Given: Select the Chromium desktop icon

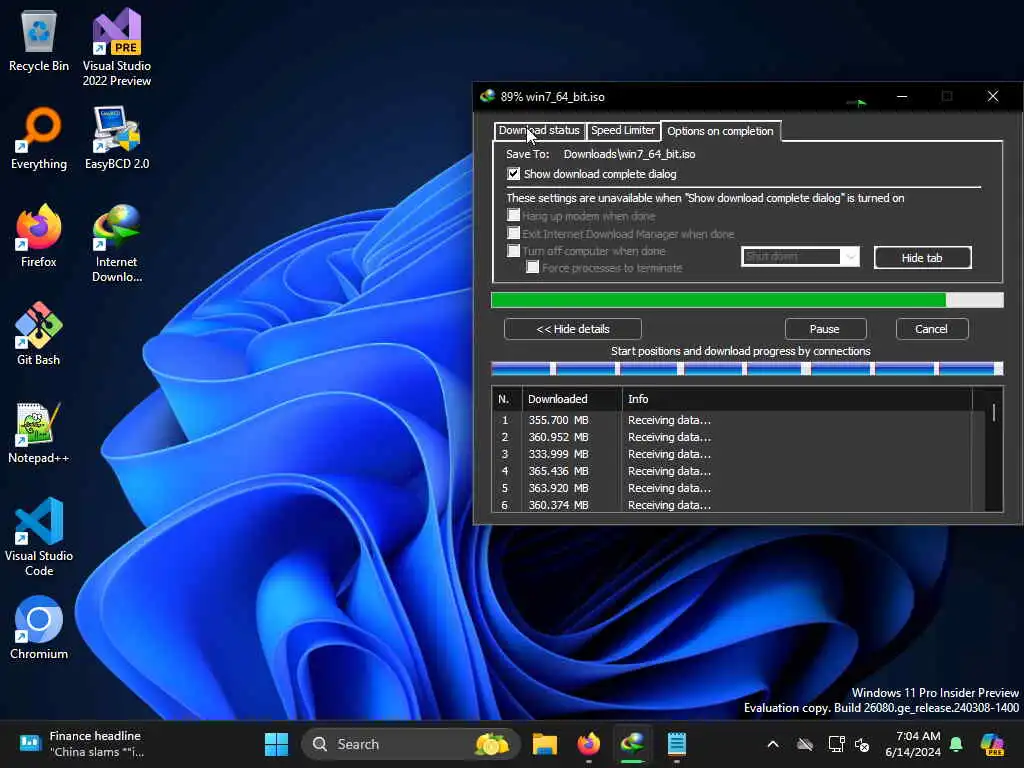Looking at the screenshot, I should pyautogui.click(x=39, y=628).
